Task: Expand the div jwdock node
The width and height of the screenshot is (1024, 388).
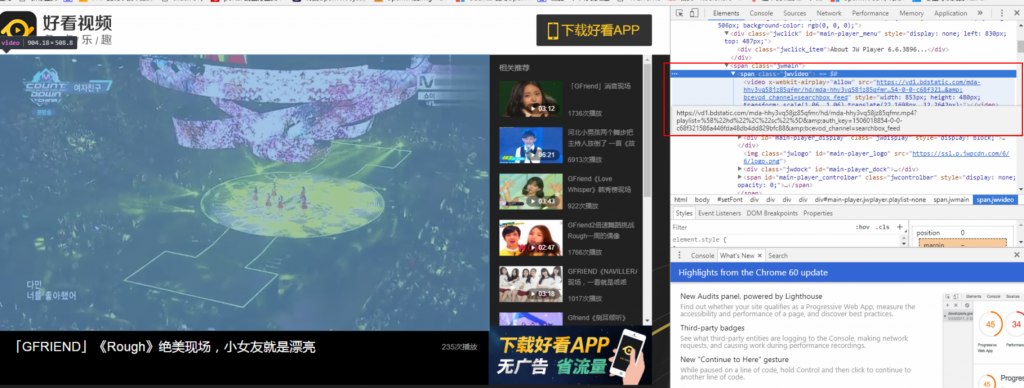Action: [739, 169]
